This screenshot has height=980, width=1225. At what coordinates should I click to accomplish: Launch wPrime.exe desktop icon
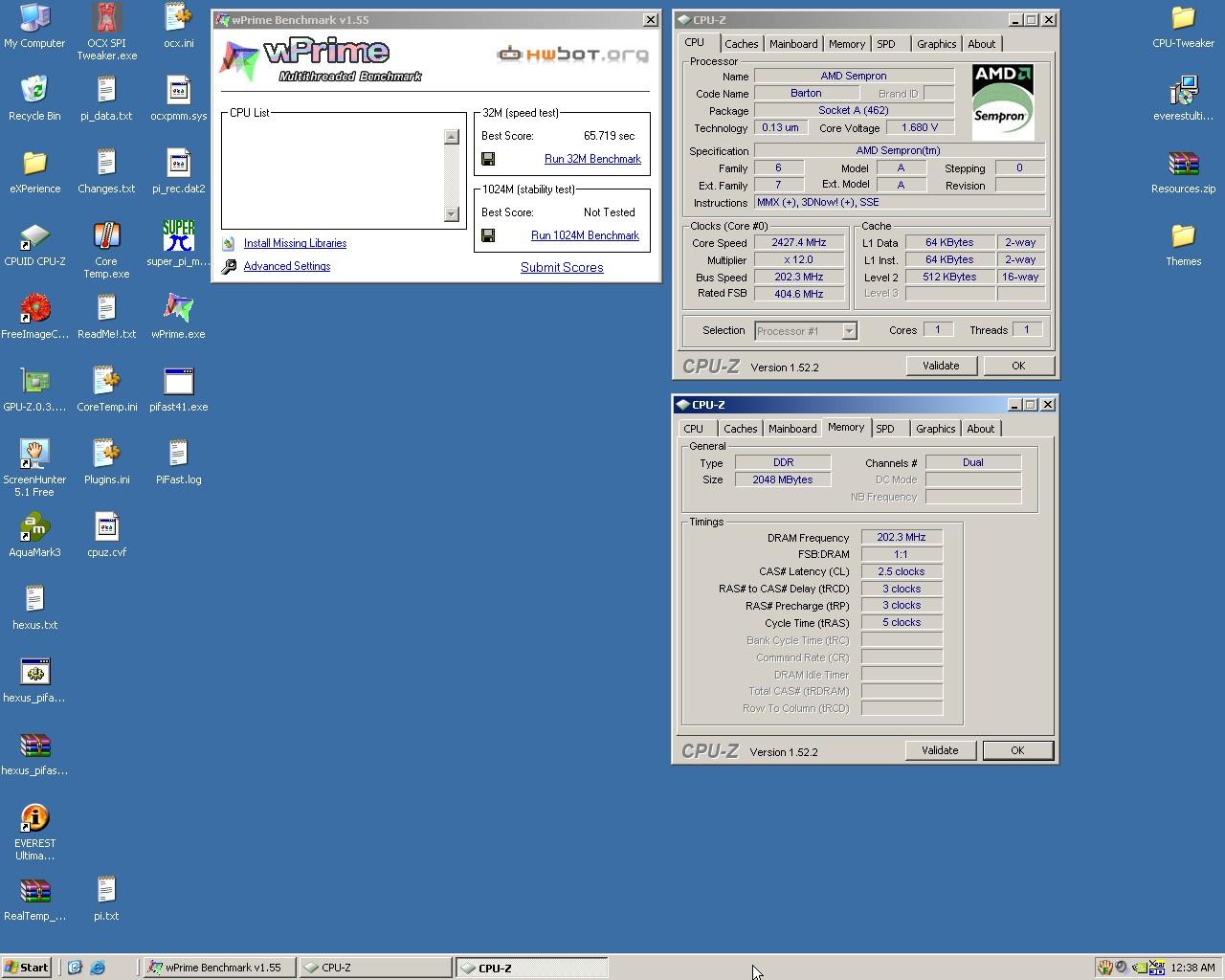coord(178,316)
